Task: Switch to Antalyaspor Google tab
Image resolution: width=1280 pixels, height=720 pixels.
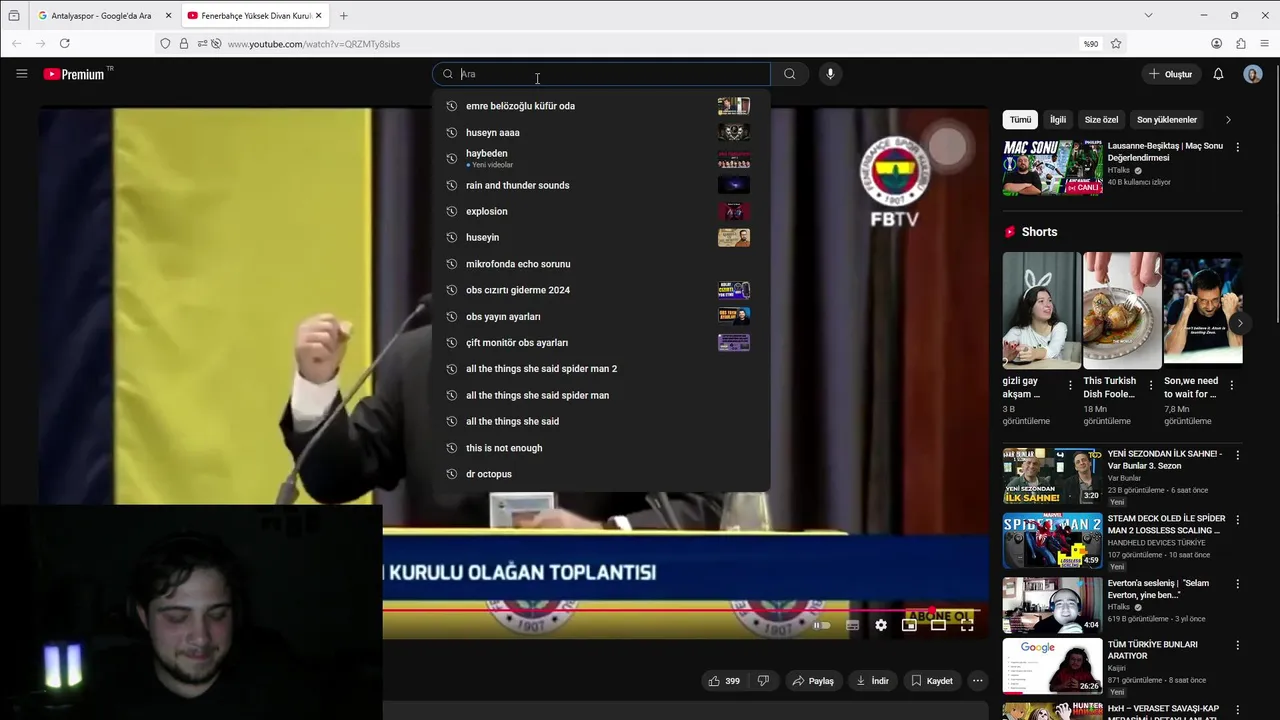Action: tap(102, 15)
